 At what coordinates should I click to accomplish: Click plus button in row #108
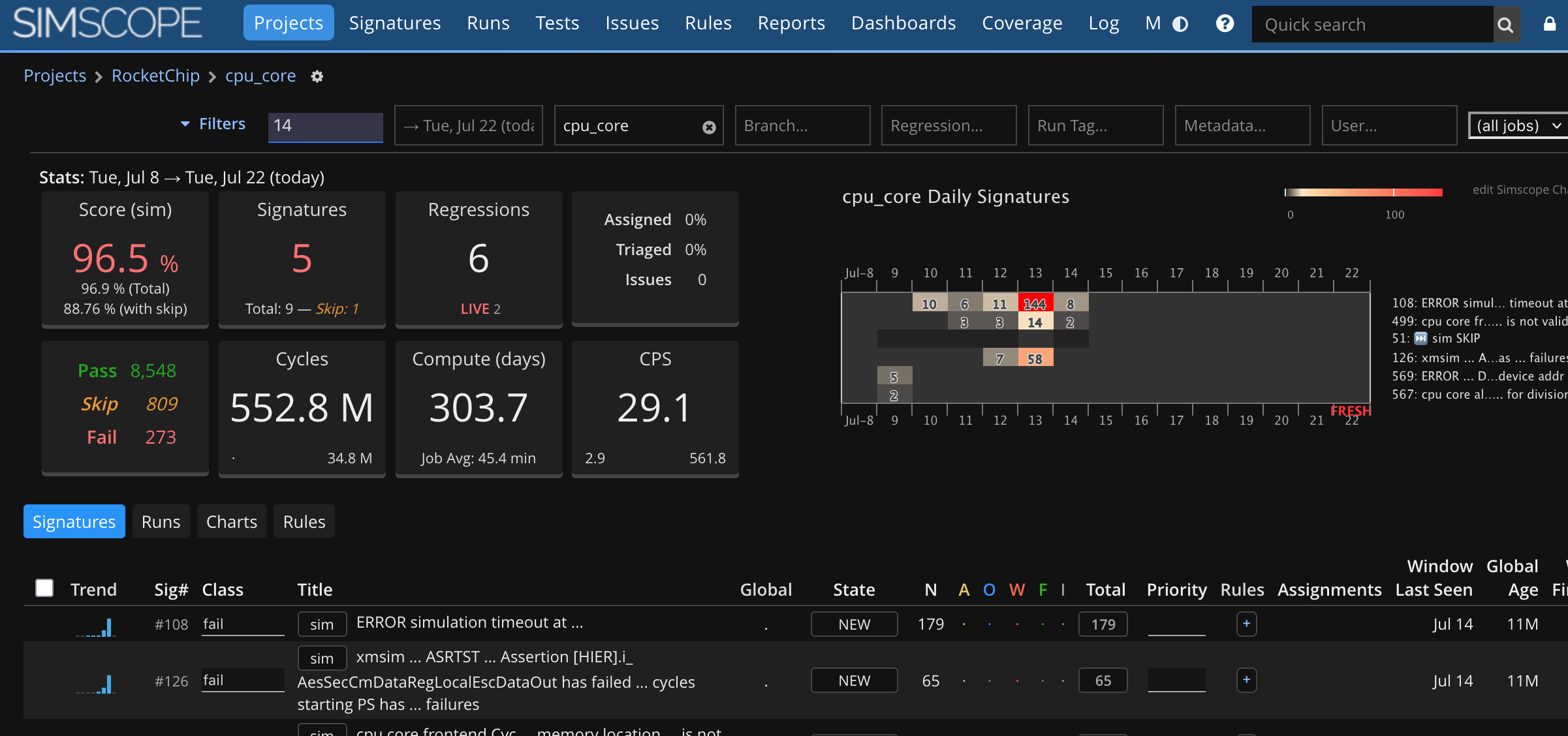point(1246,624)
